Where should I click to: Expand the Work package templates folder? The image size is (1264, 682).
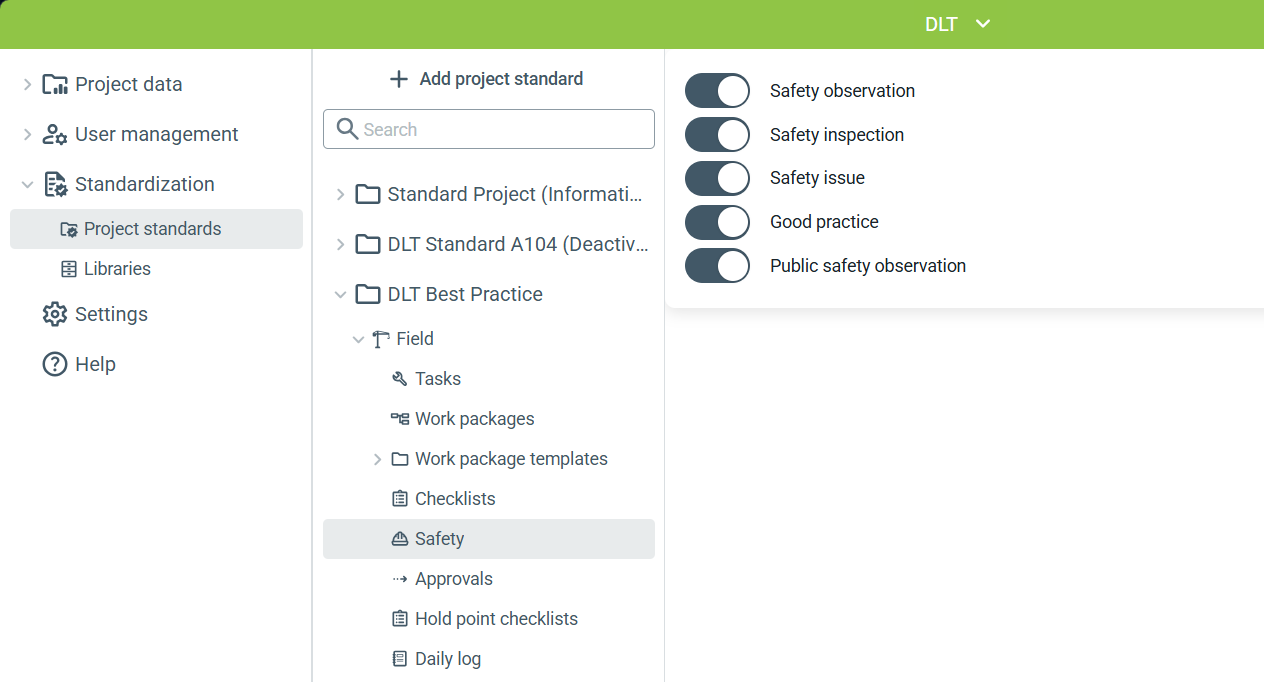(x=377, y=459)
